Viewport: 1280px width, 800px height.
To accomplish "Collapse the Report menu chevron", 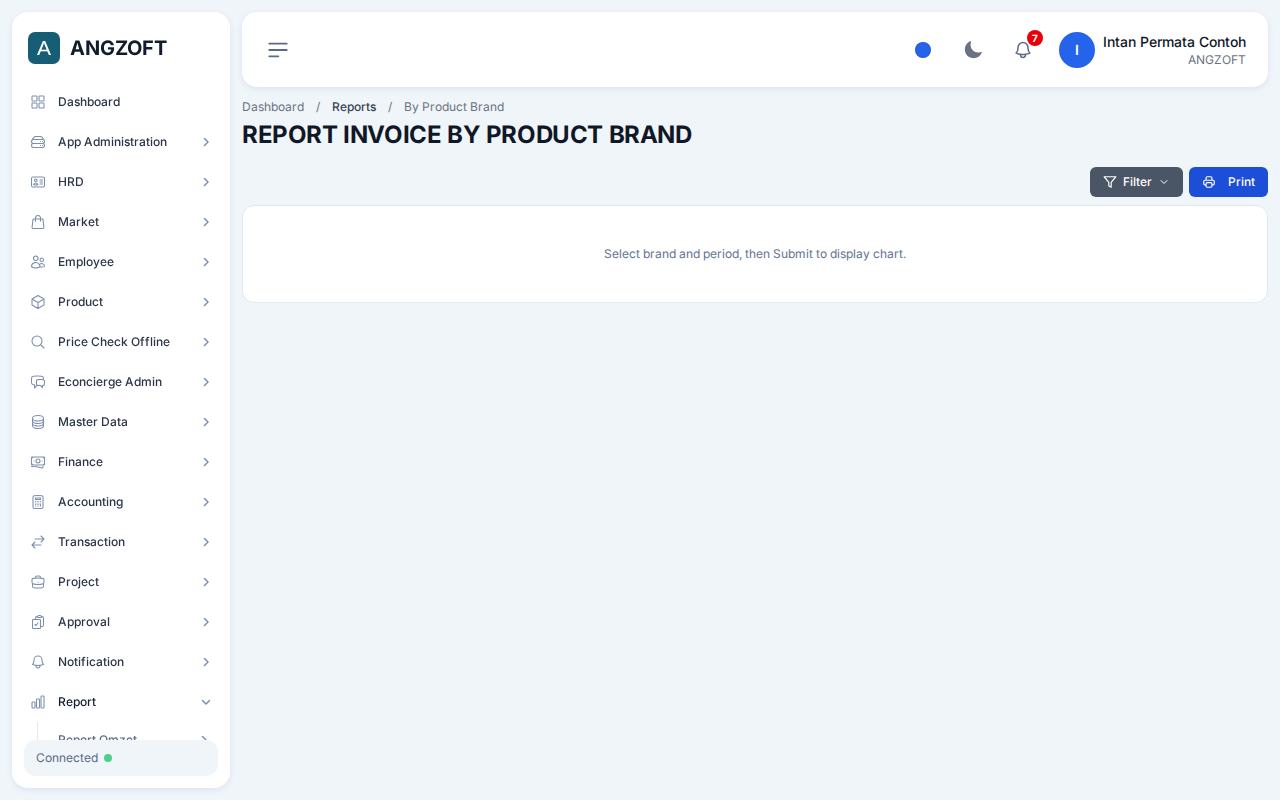I will click(206, 702).
